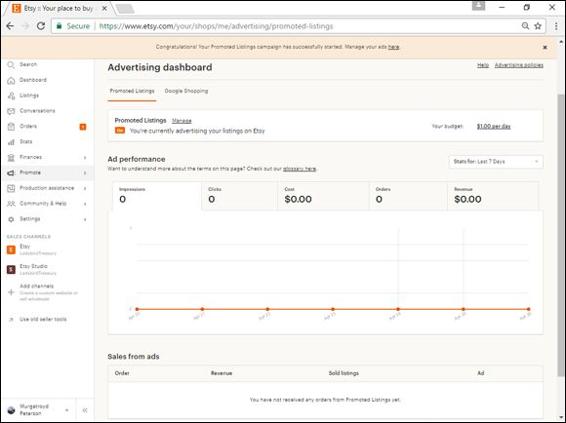Open the Help link
Viewport: 566px width, 423px height.
(483, 65)
